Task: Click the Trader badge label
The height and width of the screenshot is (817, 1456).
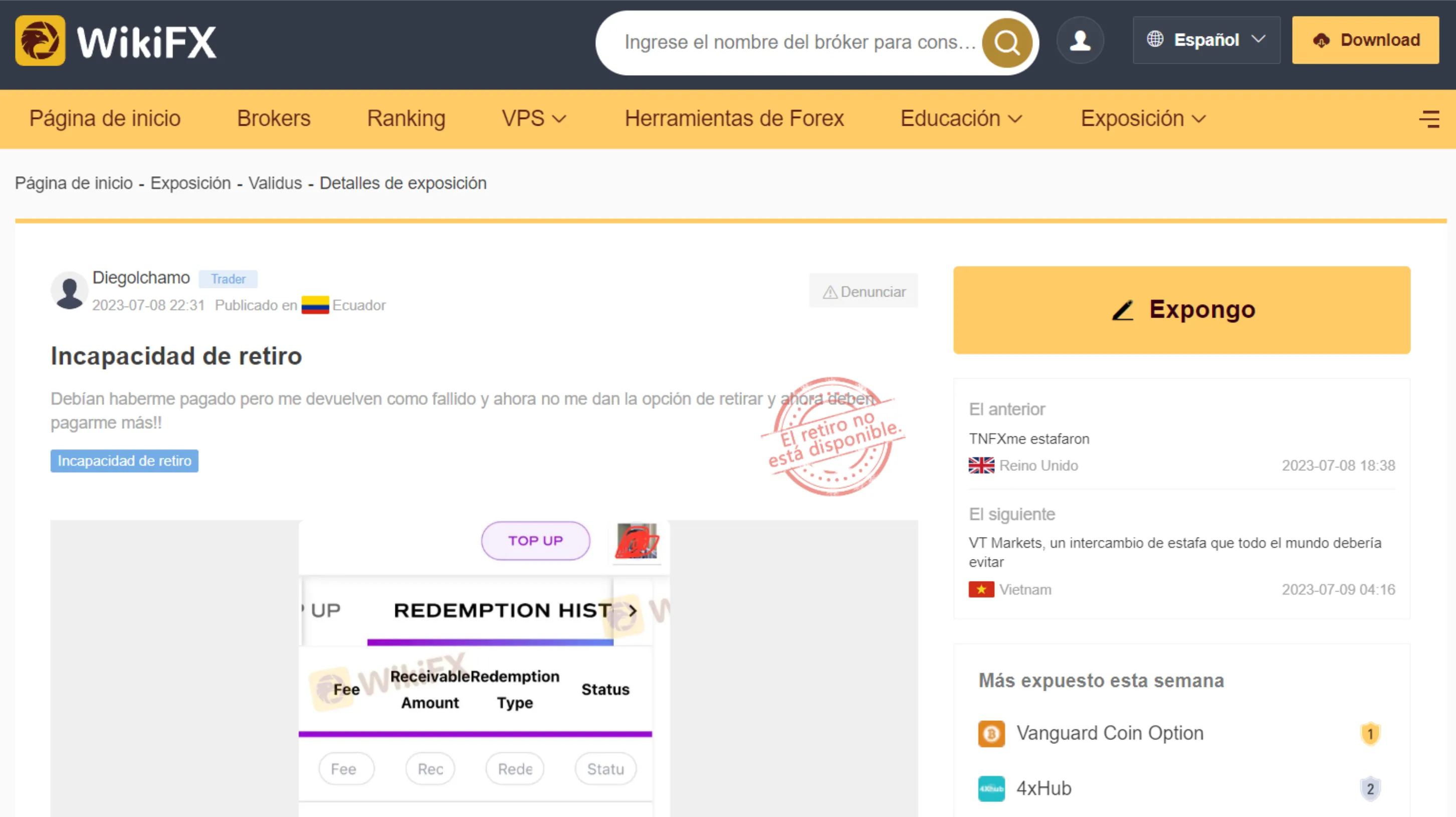Action: coord(229,279)
